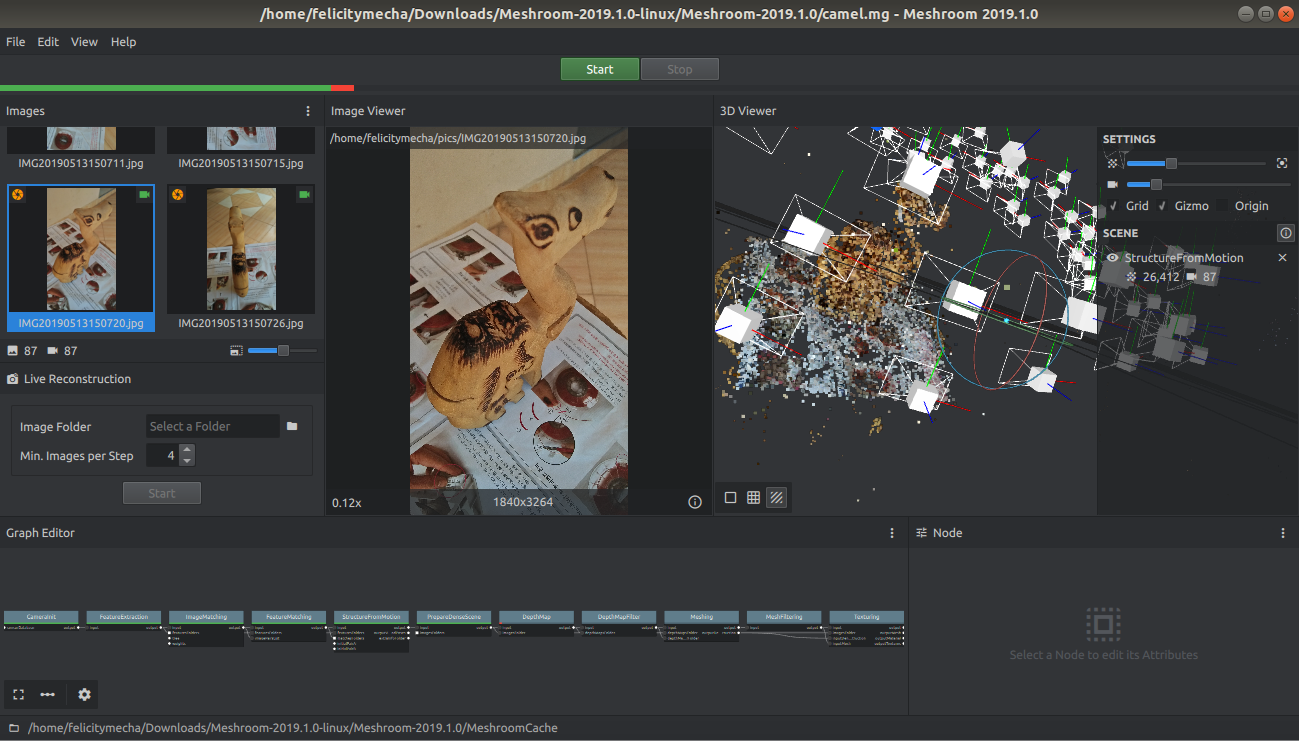Remove StructureFromMotion from the scene

click(1282, 258)
